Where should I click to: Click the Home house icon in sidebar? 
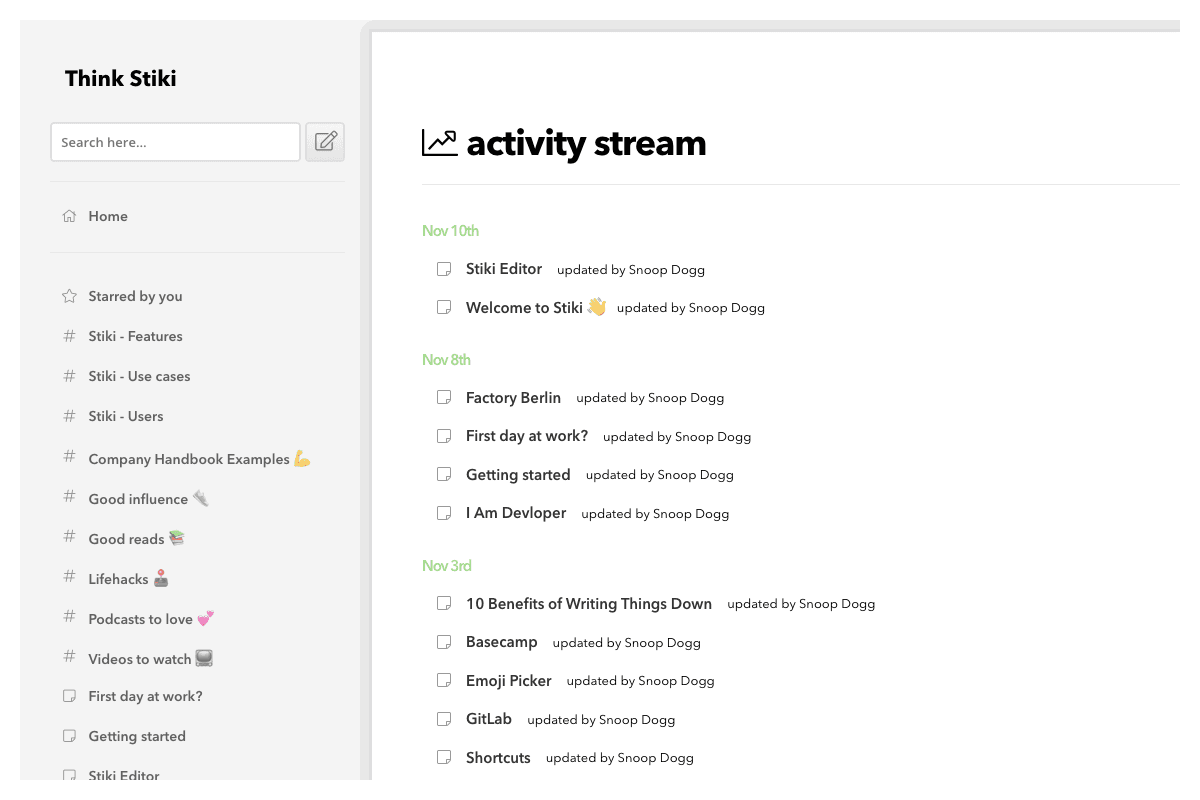69,216
